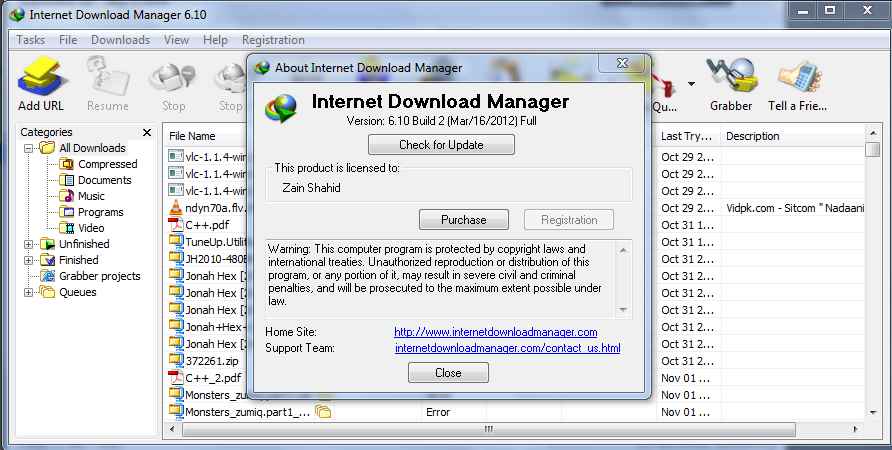Select the Unfinished category
Viewport: 892px width, 450px height.
pos(75,244)
